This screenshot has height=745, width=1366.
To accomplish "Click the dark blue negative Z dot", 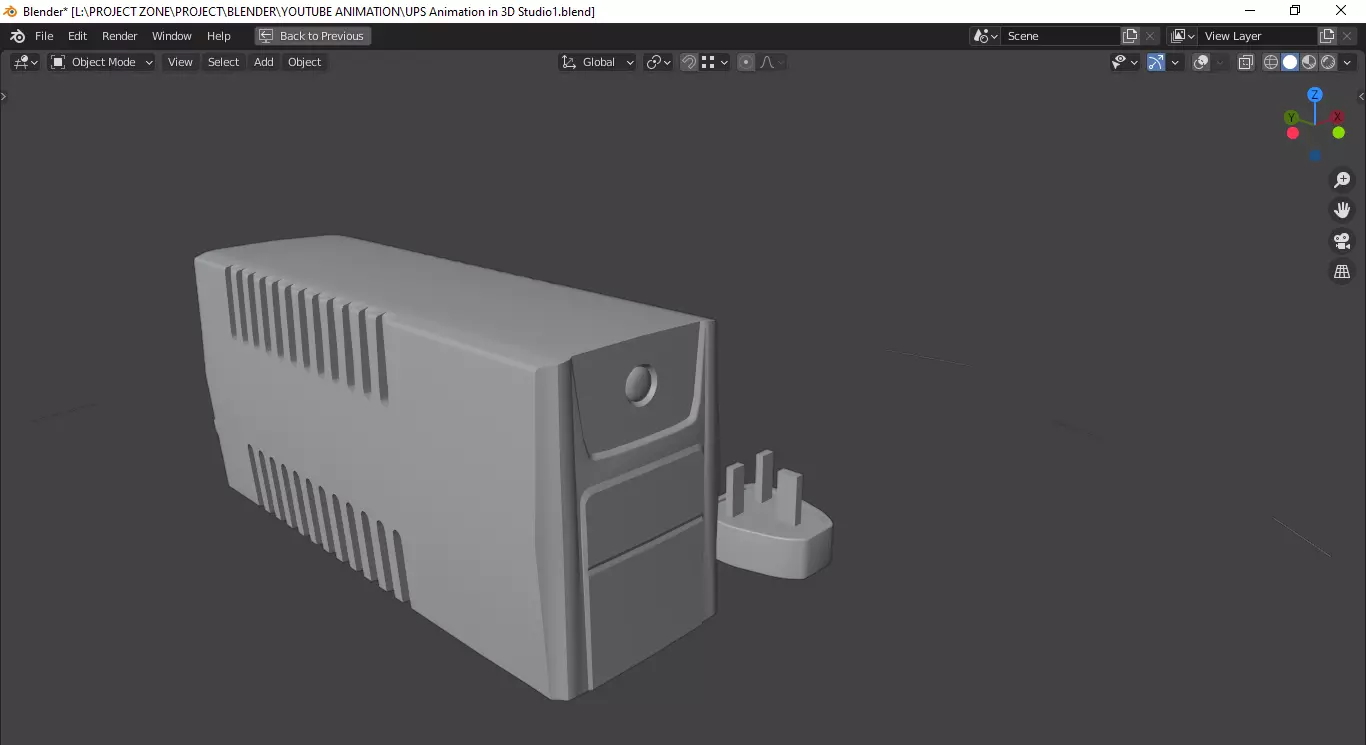I will click(x=1315, y=155).
